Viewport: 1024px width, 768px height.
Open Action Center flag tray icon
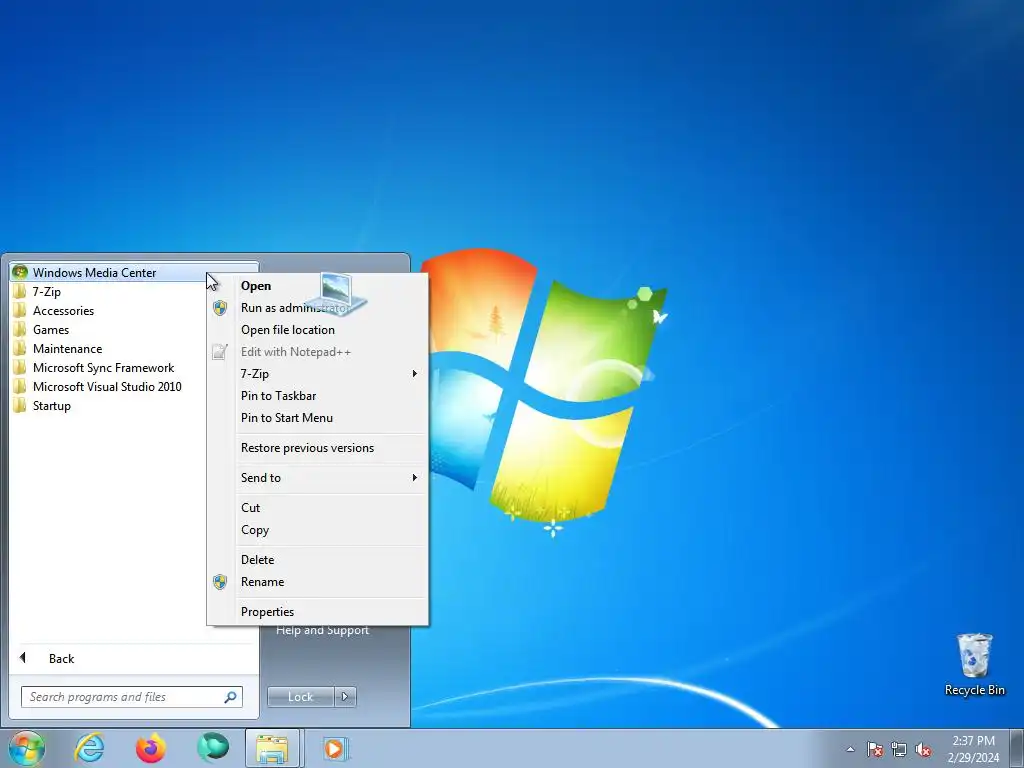(874, 749)
